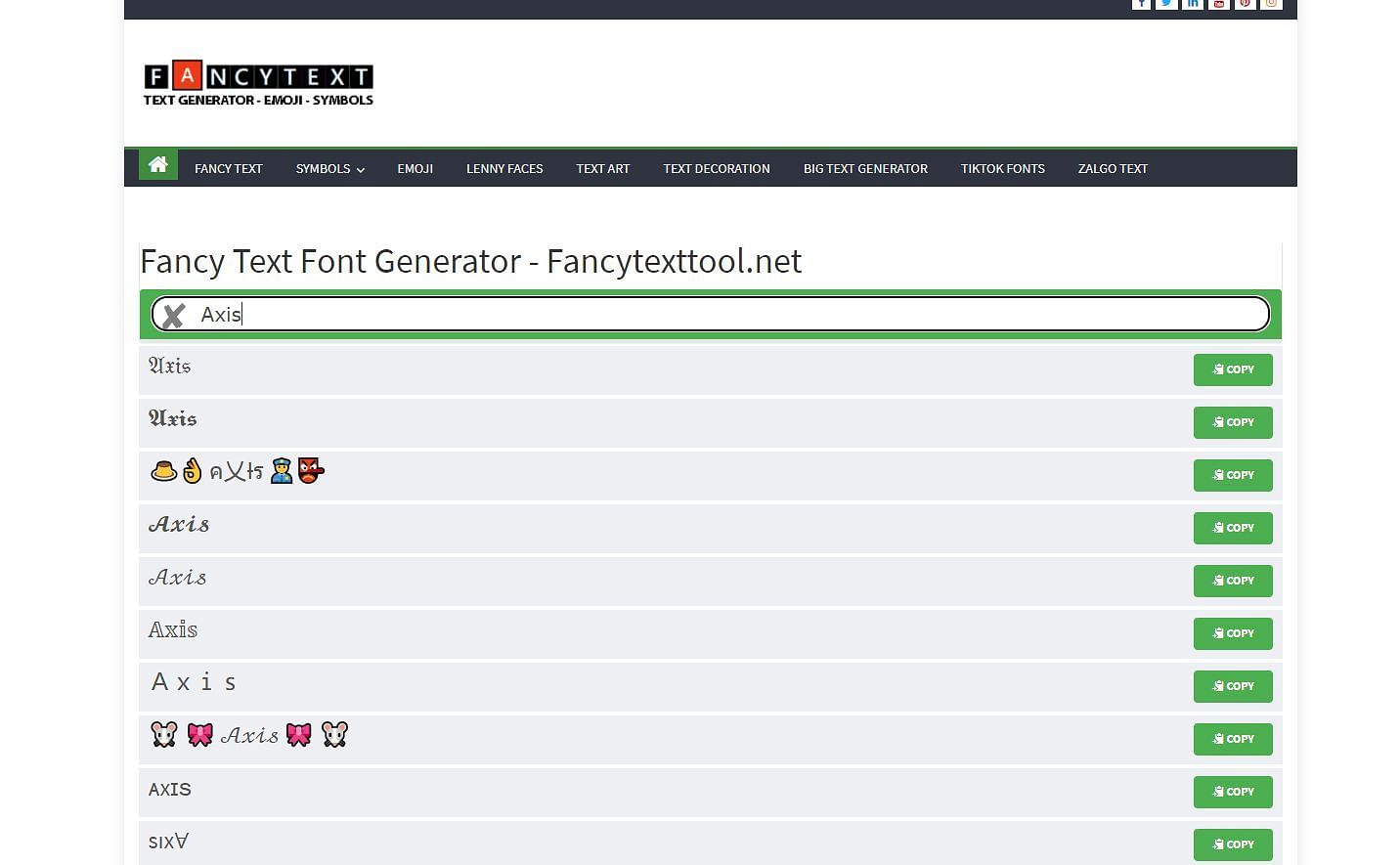Open the Instagram social icon

pyautogui.click(x=1271, y=4)
